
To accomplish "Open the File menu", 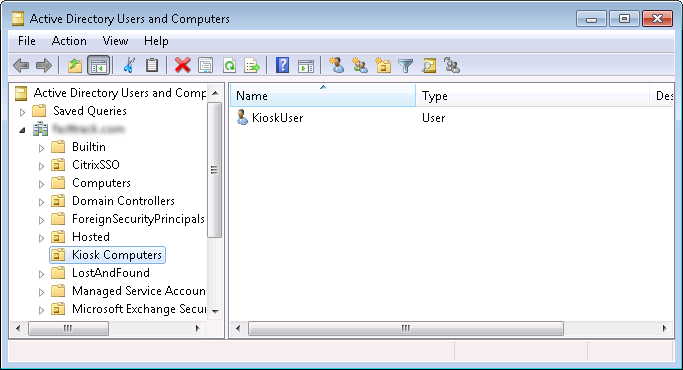I will pos(27,41).
